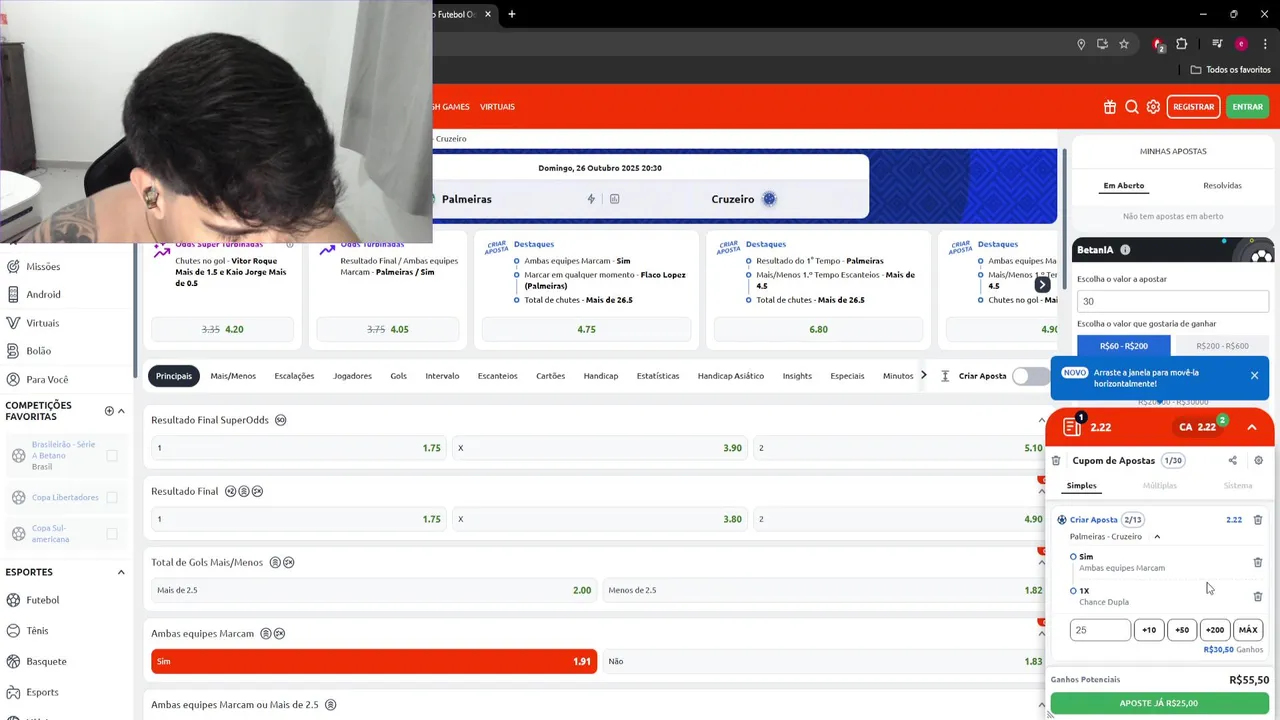
Task: Click the green ENTRAR button
Action: 1247,107
